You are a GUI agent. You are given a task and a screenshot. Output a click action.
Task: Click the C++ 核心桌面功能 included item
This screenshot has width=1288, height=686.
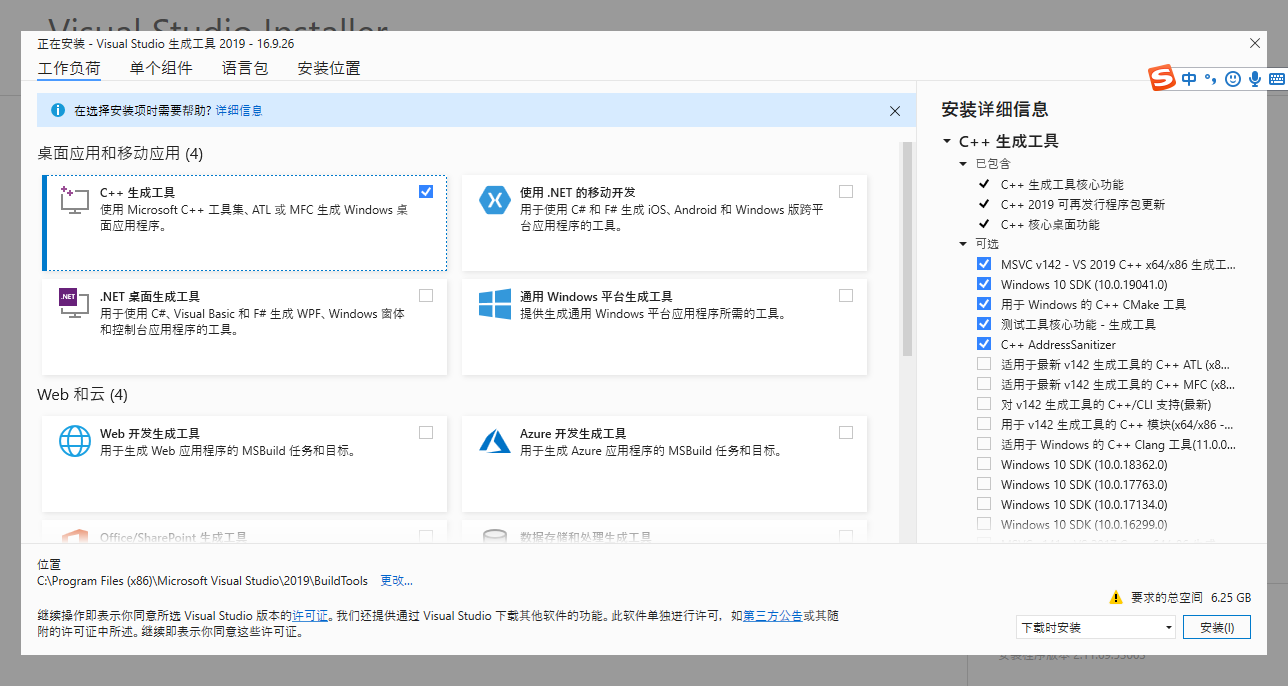pos(1050,224)
